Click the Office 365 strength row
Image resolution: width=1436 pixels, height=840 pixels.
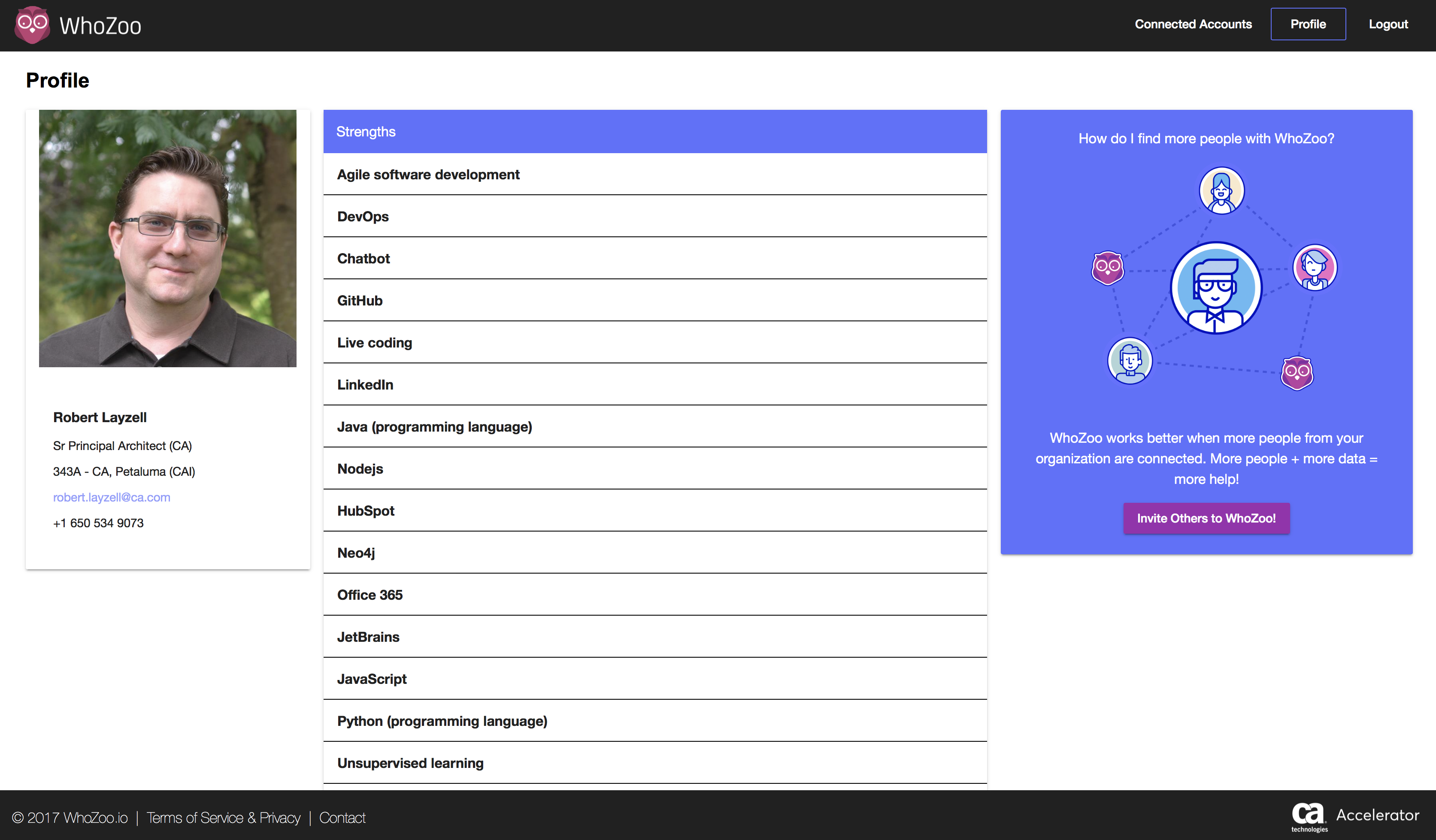tap(655, 595)
